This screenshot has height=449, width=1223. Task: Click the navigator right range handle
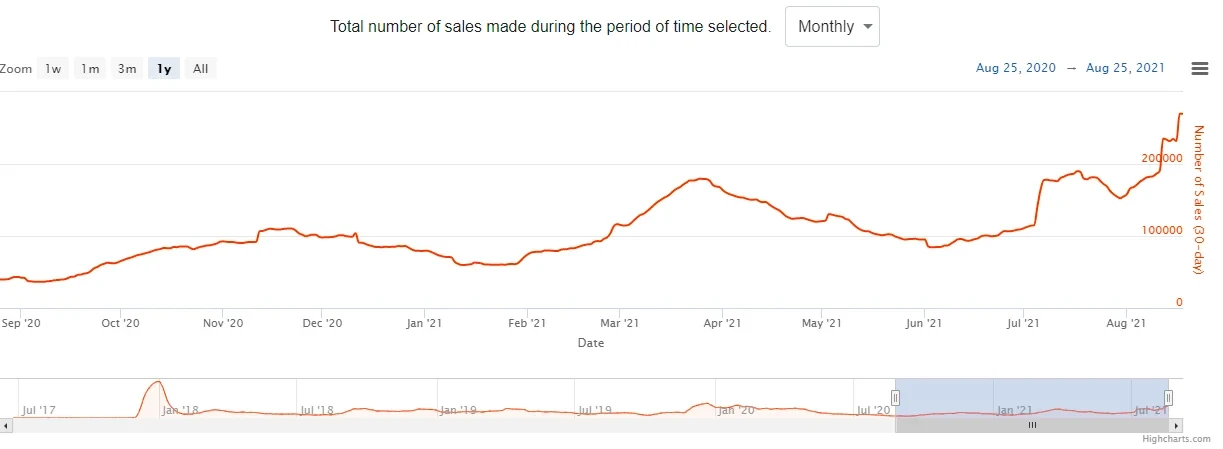point(1167,397)
